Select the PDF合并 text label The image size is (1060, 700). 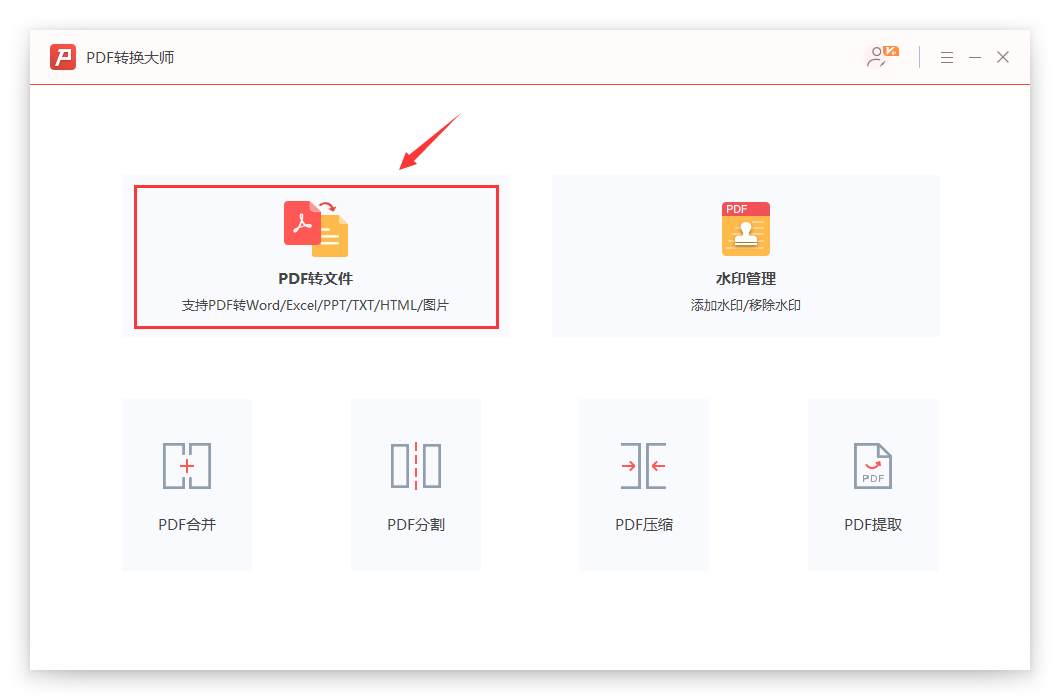(x=186, y=524)
